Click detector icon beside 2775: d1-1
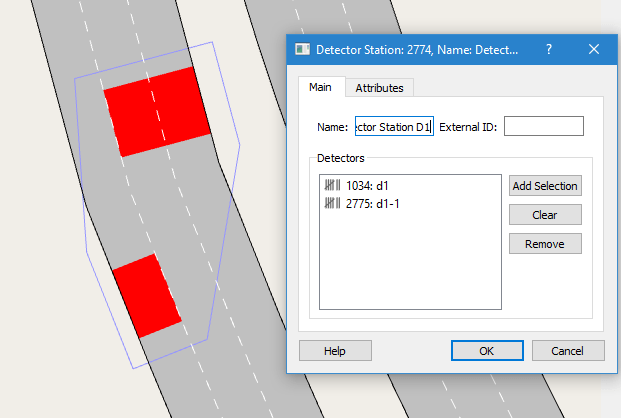The height and width of the screenshot is (418, 621). (332, 203)
